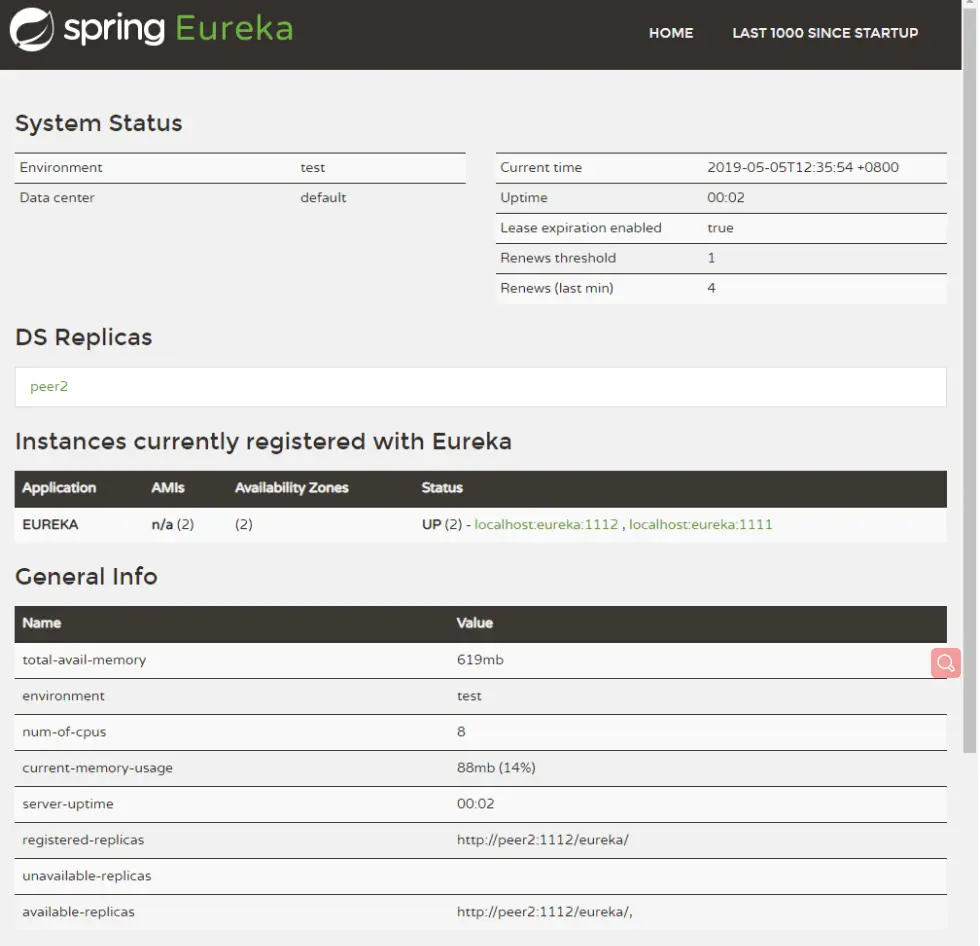The image size is (980, 946).
Task: Click the Renews threshold label
Action: pos(558,258)
